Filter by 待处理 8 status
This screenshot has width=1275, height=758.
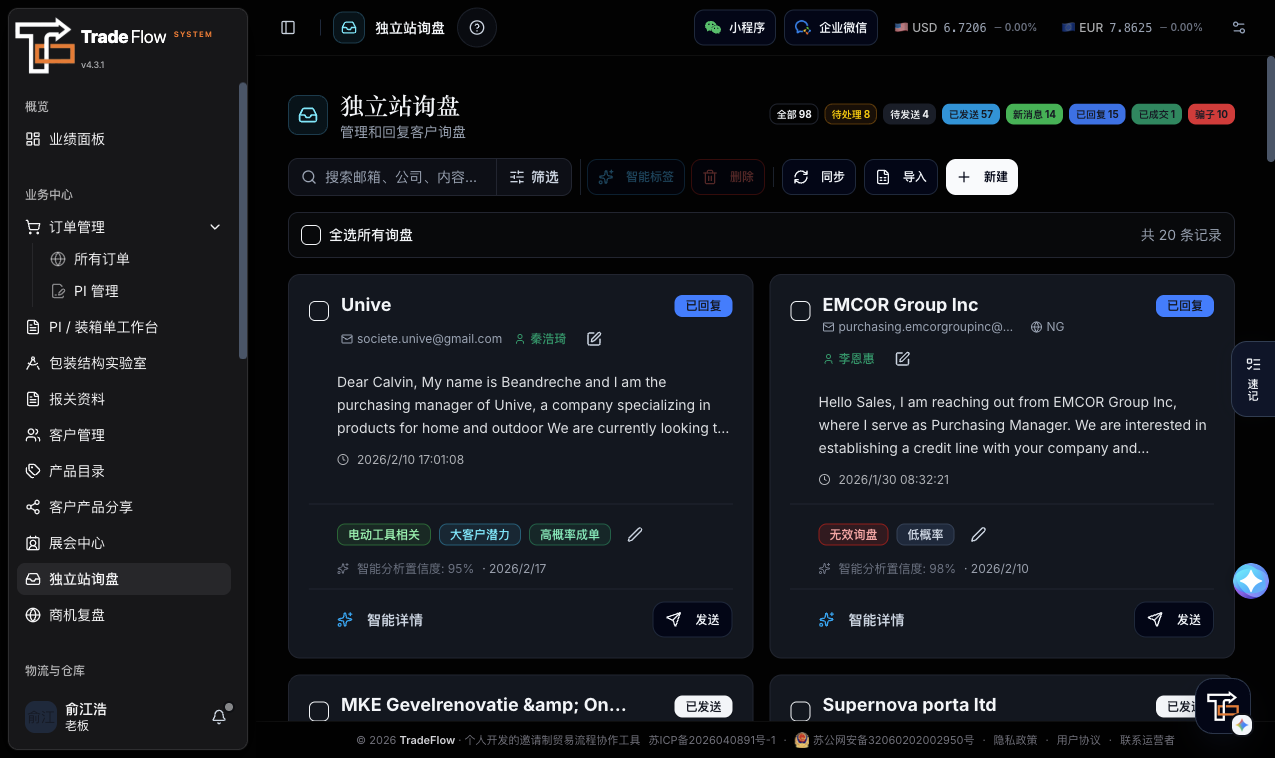[x=850, y=114]
